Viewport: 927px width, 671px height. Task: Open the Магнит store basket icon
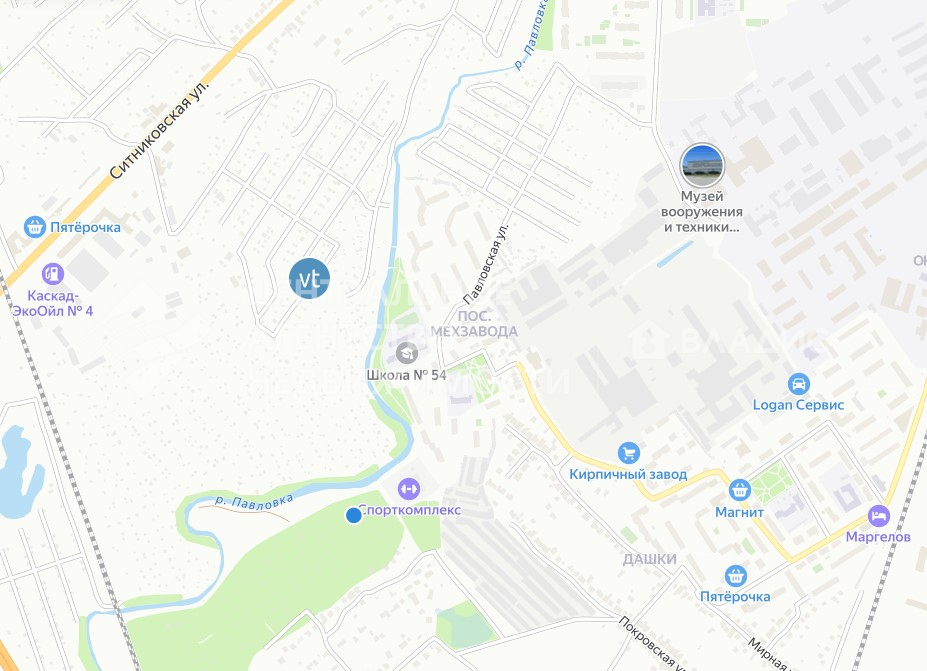pos(740,490)
